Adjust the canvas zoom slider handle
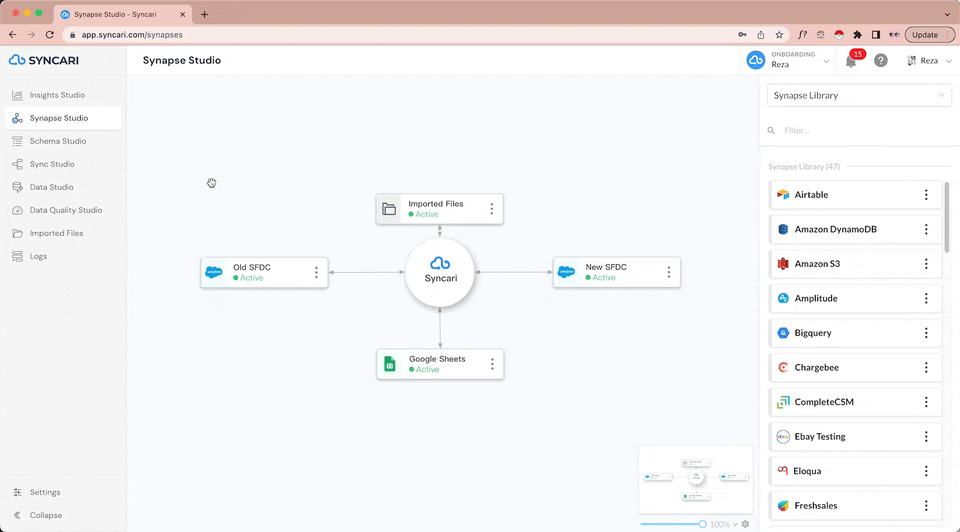This screenshot has height=532, width=960. pos(702,524)
